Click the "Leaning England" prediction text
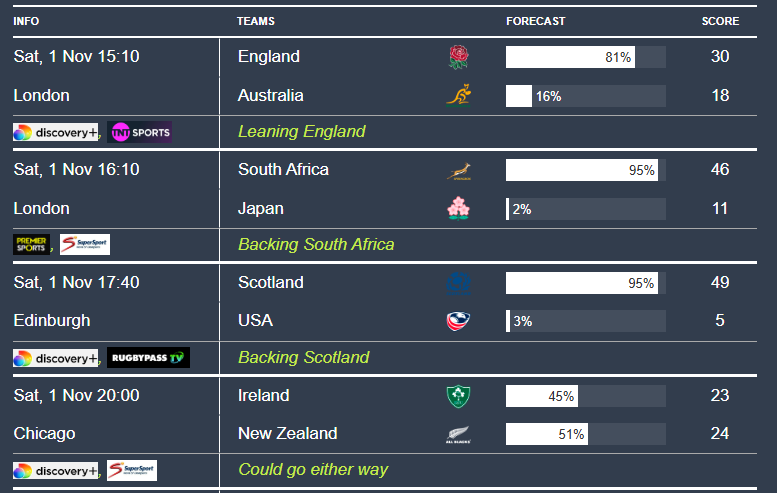 301,131
